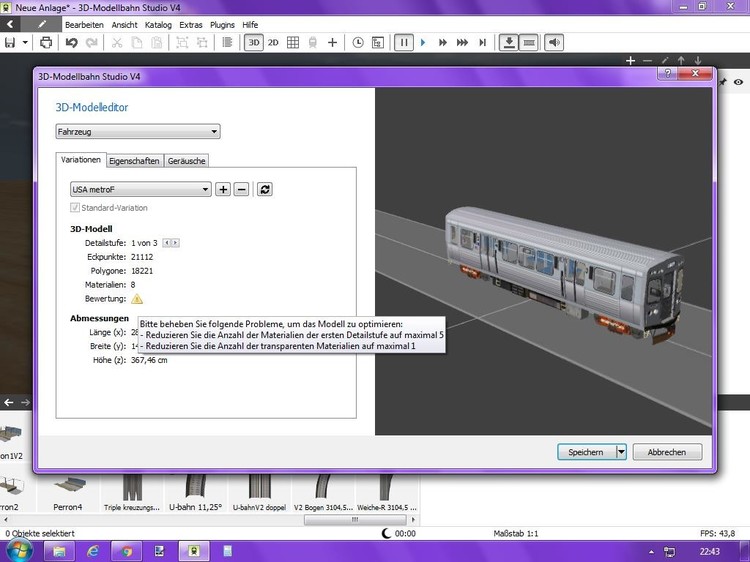Switch to the 2D view
This screenshot has width=750, height=562.
(273, 43)
